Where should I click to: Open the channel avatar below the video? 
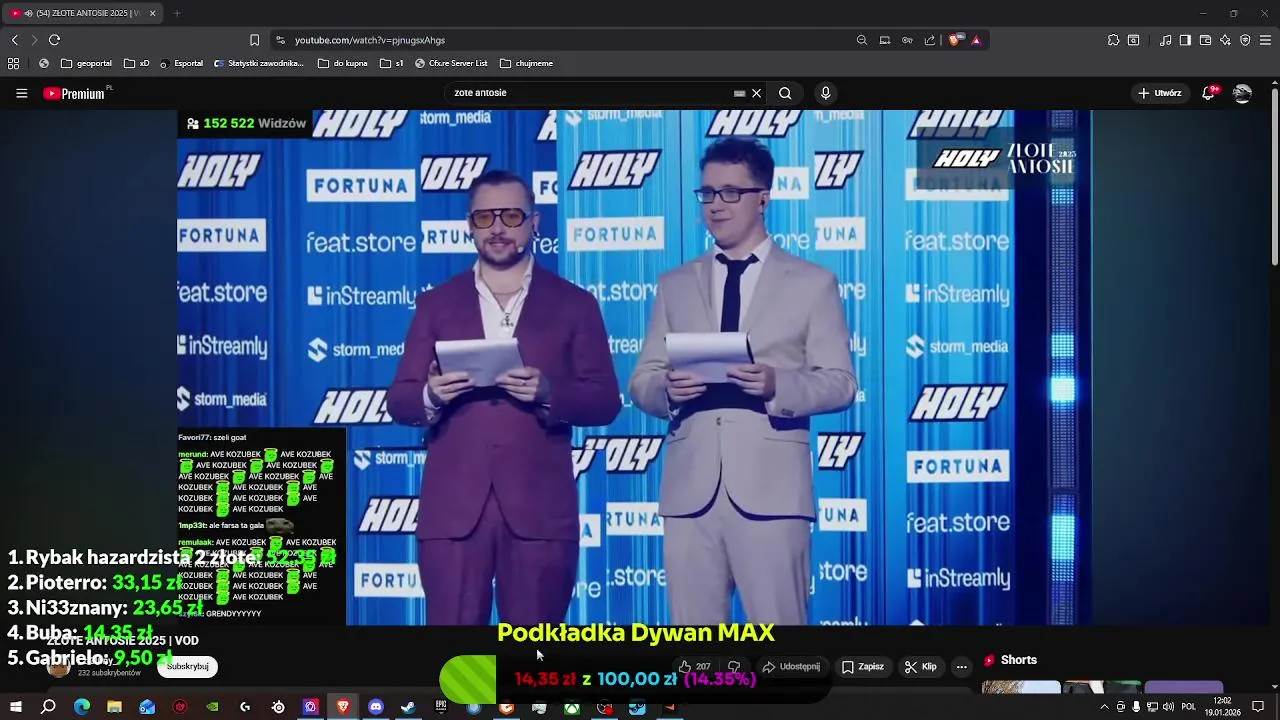(58, 667)
